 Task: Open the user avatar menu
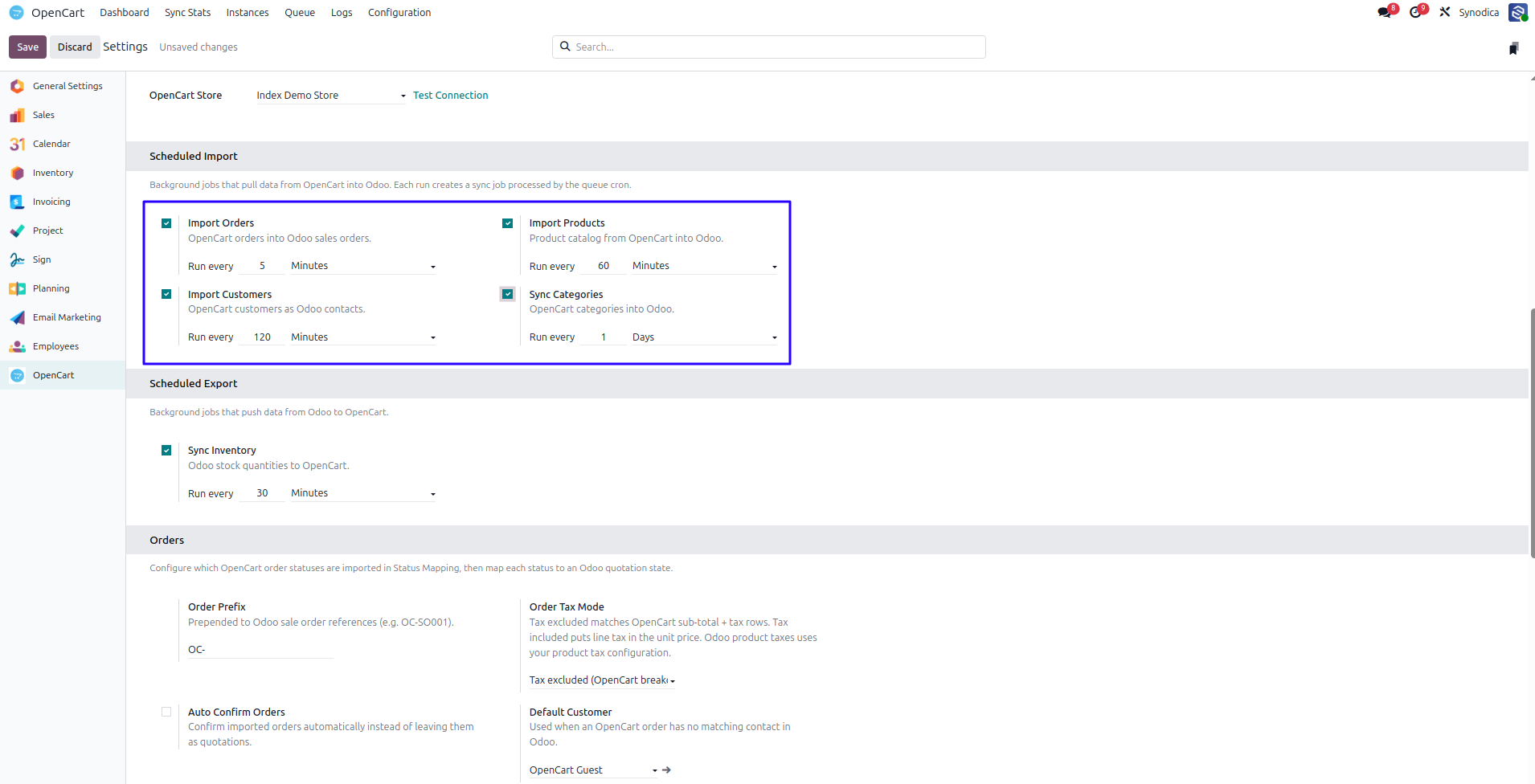tap(1517, 12)
